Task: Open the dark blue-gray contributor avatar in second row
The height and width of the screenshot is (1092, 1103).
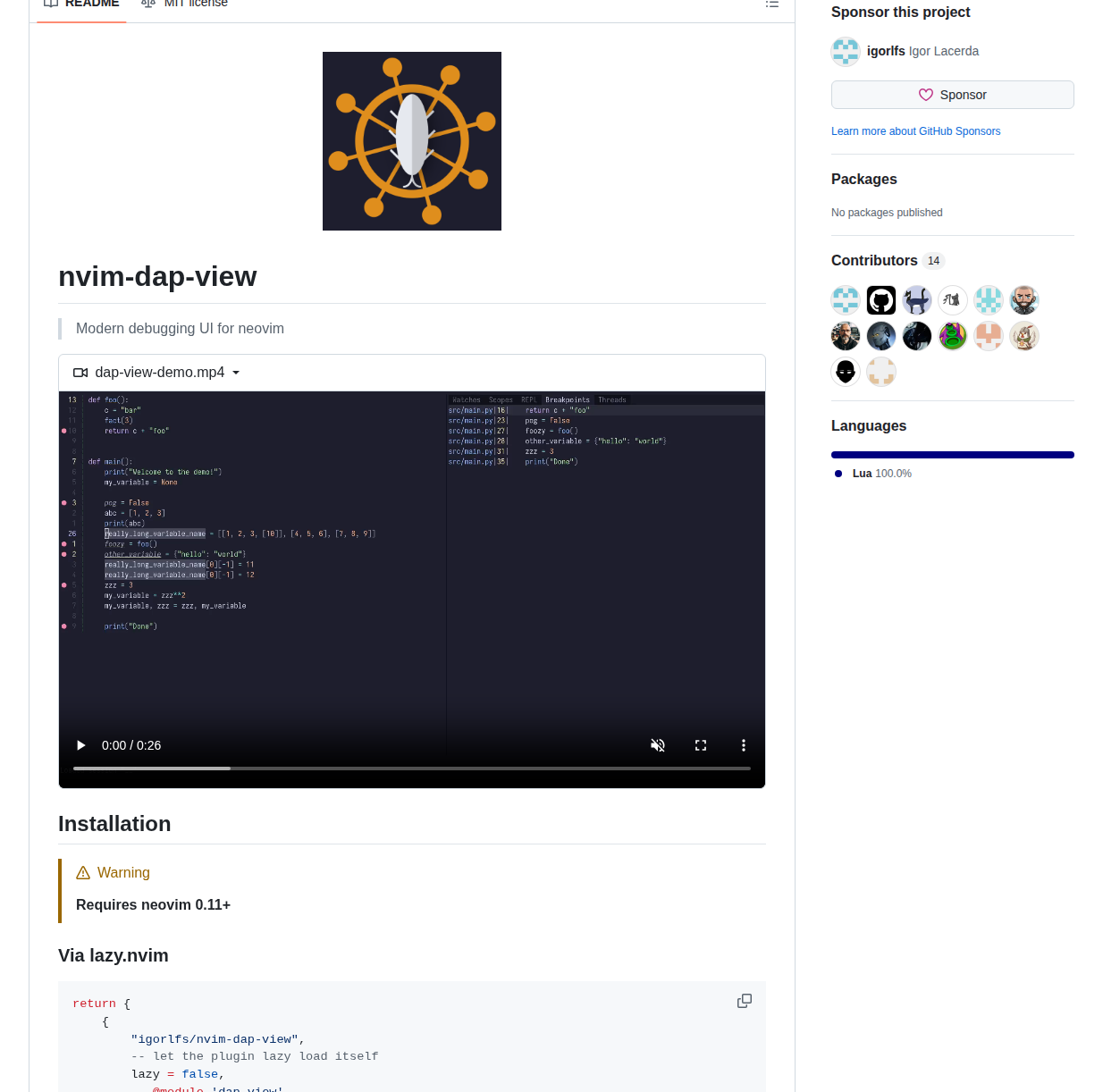Action: (881, 336)
